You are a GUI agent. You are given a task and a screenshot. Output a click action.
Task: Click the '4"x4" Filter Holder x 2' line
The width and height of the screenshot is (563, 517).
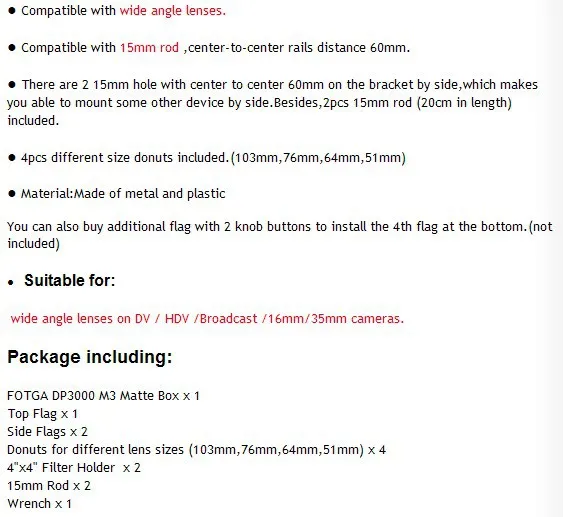pyautogui.click(x=74, y=468)
